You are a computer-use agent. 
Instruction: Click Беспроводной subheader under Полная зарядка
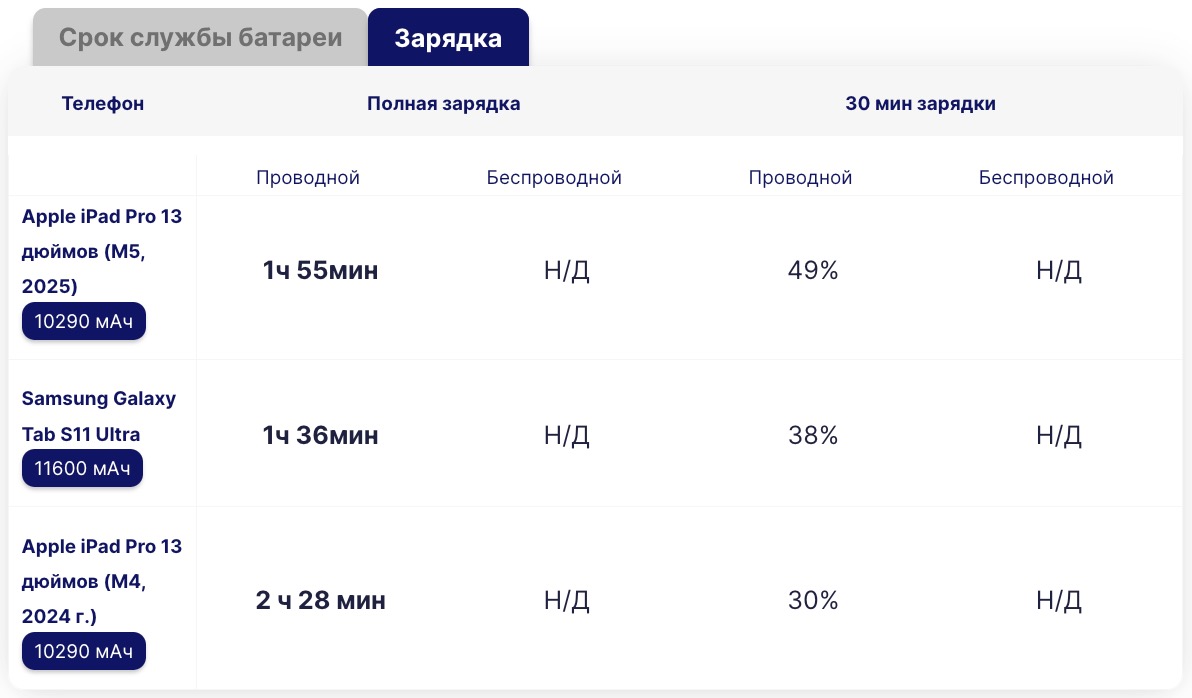point(554,178)
